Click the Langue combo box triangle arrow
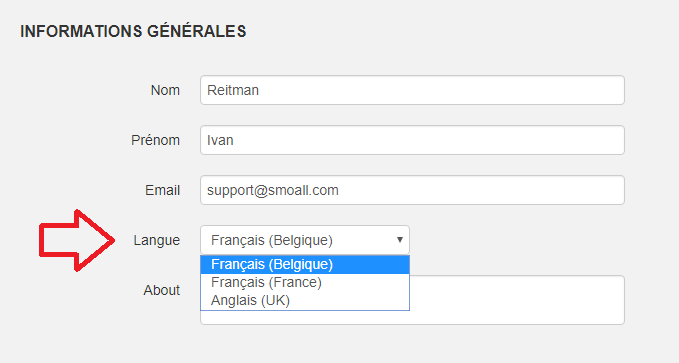Image resolution: width=679 pixels, height=363 pixels. click(x=400, y=240)
